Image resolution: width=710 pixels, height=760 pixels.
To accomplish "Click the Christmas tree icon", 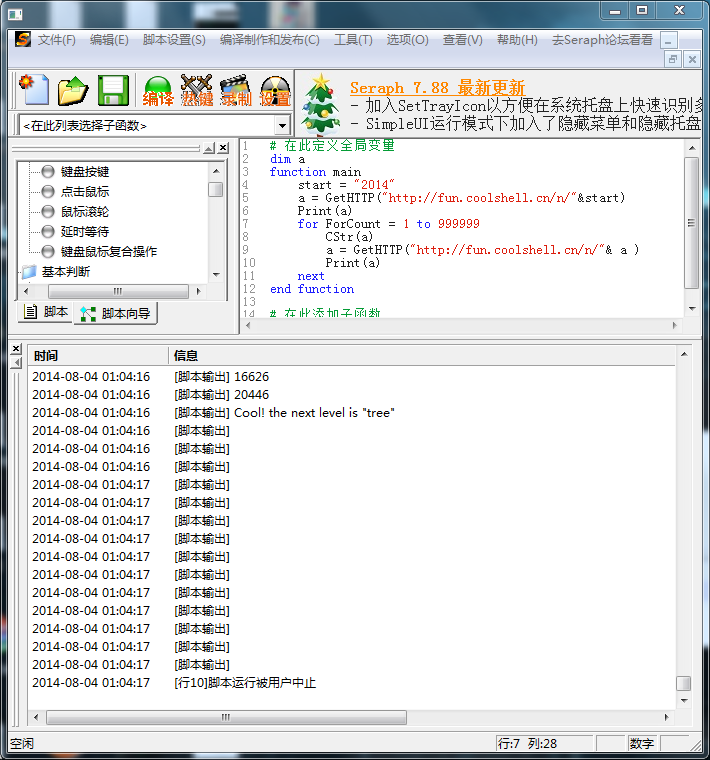I will [x=320, y=104].
